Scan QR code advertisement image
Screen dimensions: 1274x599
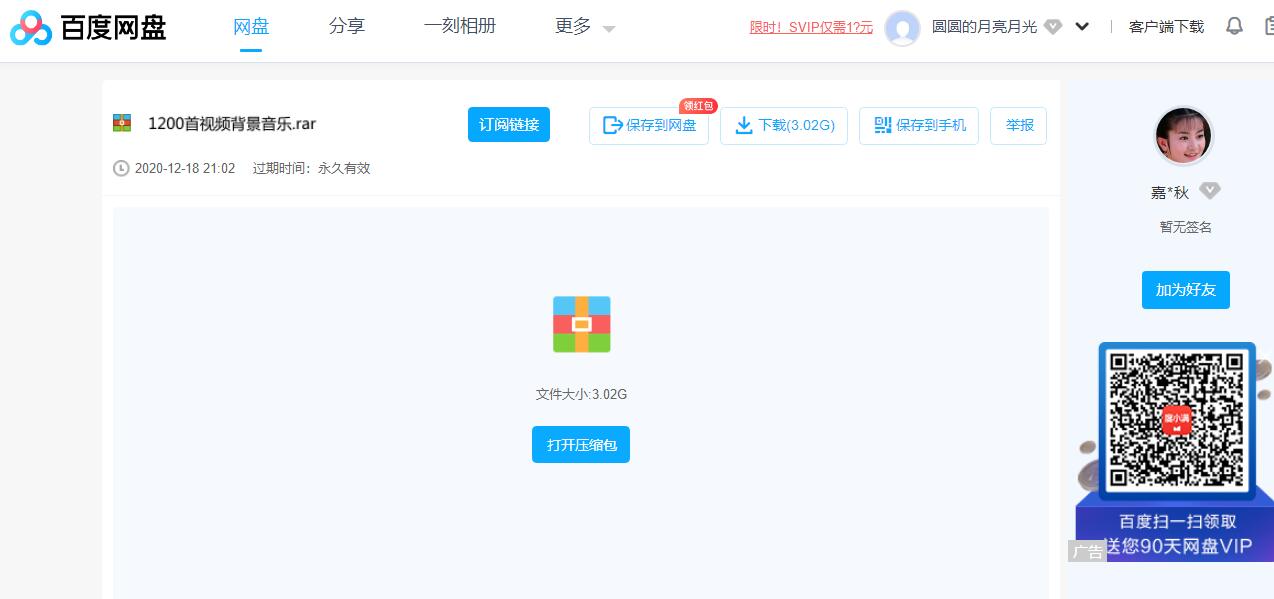pos(1176,421)
